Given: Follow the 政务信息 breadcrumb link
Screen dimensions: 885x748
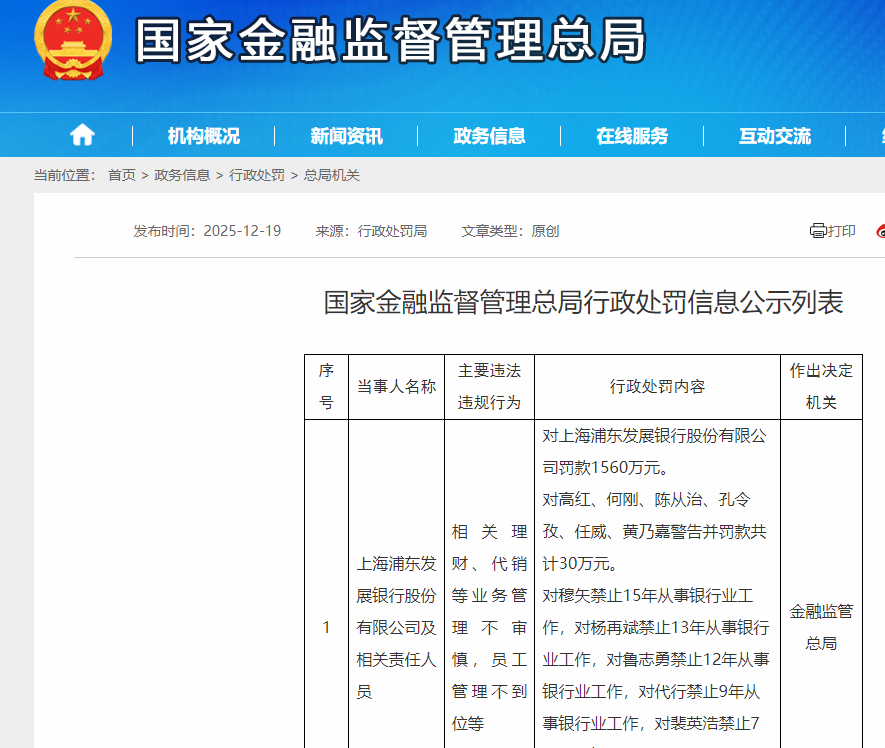Looking at the screenshot, I should [x=182, y=175].
